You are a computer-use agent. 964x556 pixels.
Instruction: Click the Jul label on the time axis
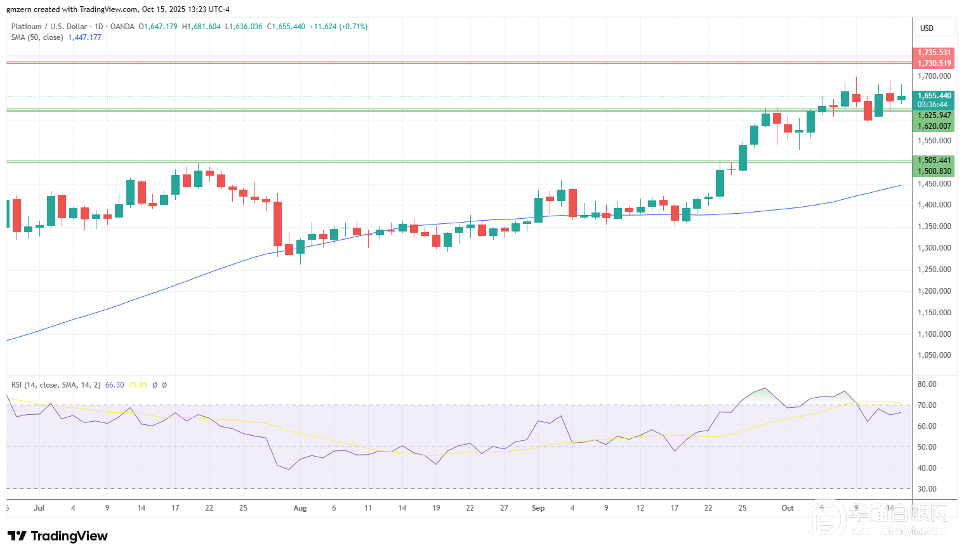coord(40,507)
